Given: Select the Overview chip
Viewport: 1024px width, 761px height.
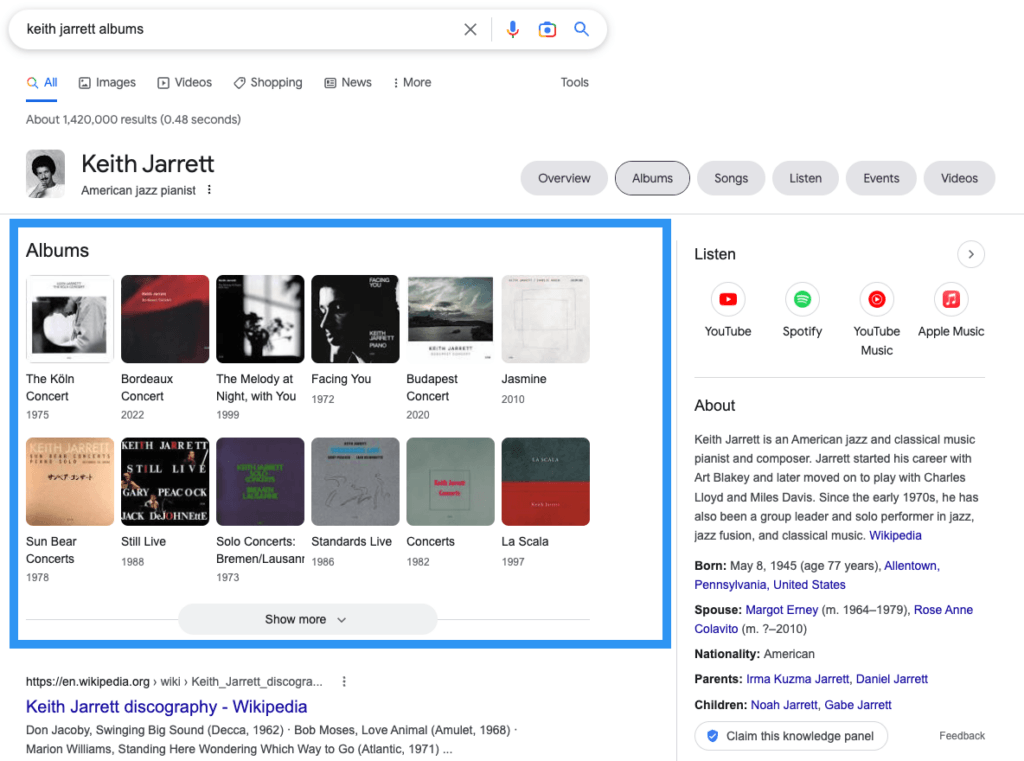Looking at the screenshot, I should pyautogui.click(x=564, y=178).
